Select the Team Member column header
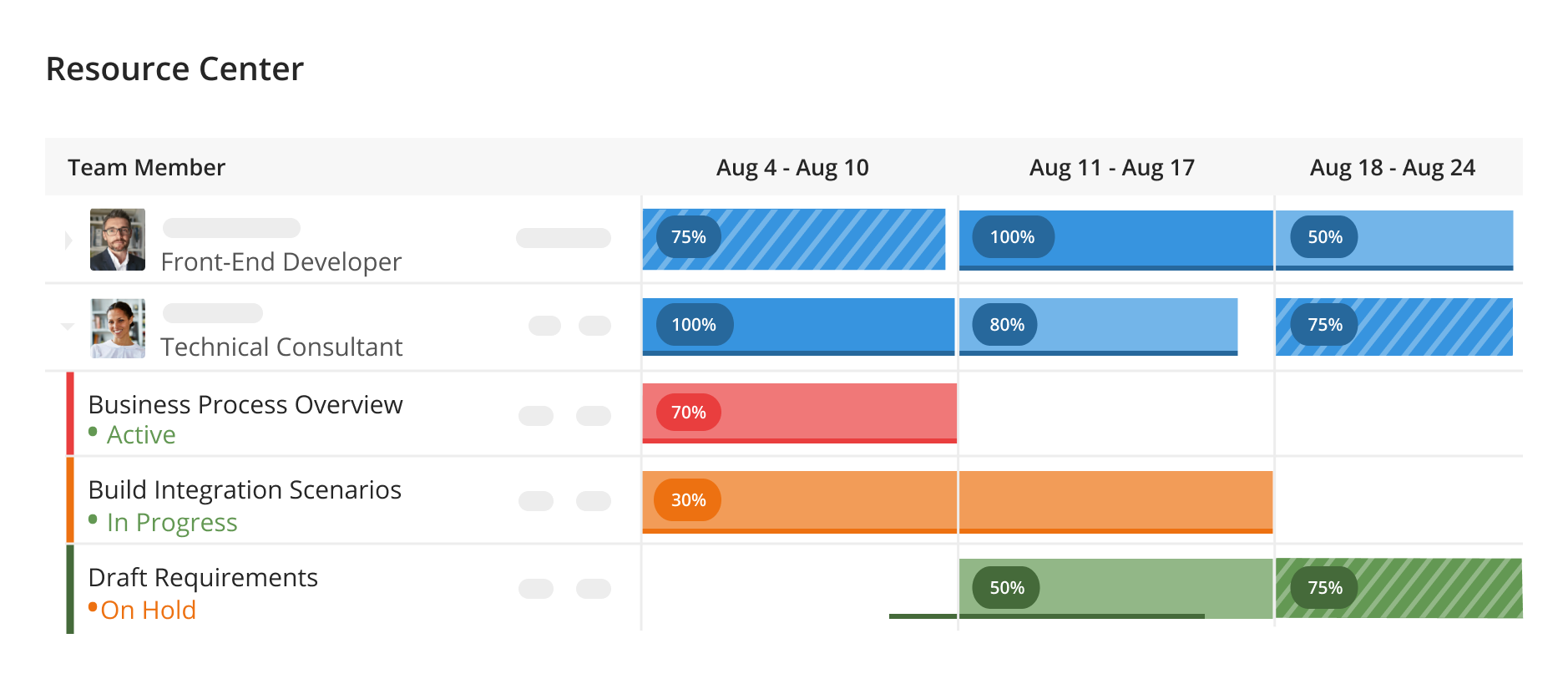The width and height of the screenshot is (1568, 684). pyautogui.click(x=146, y=167)
